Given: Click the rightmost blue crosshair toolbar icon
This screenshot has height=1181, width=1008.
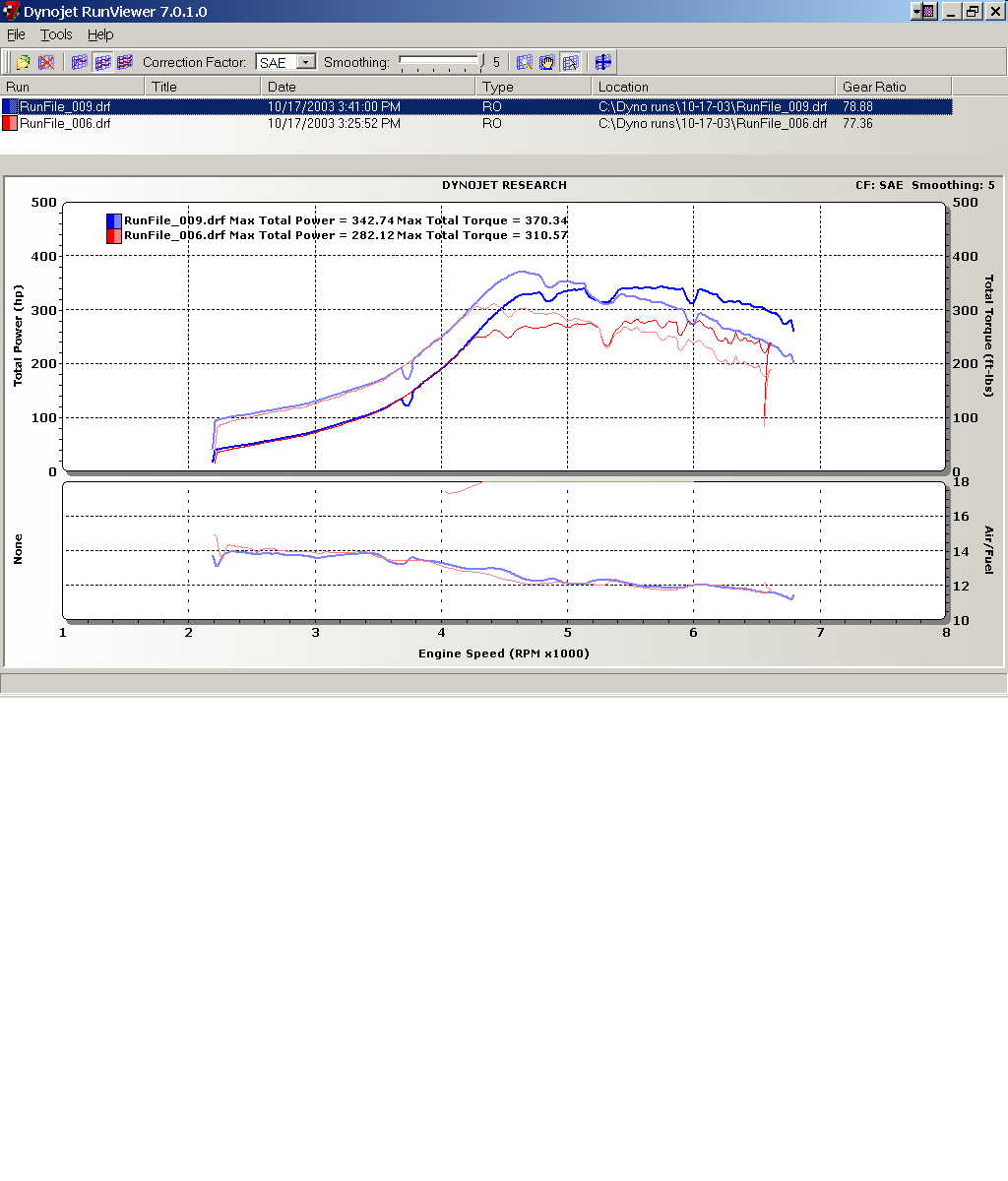Looking at the screenshot, I should tap(603, 62).
